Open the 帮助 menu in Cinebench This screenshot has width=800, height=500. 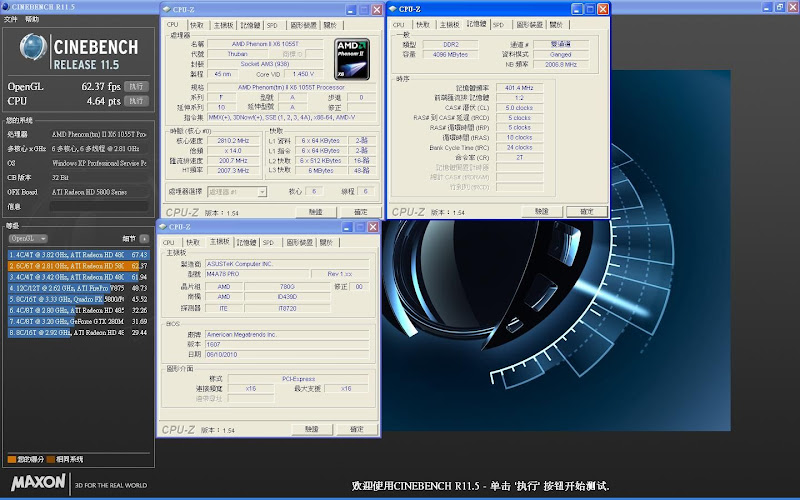point(32,19)
